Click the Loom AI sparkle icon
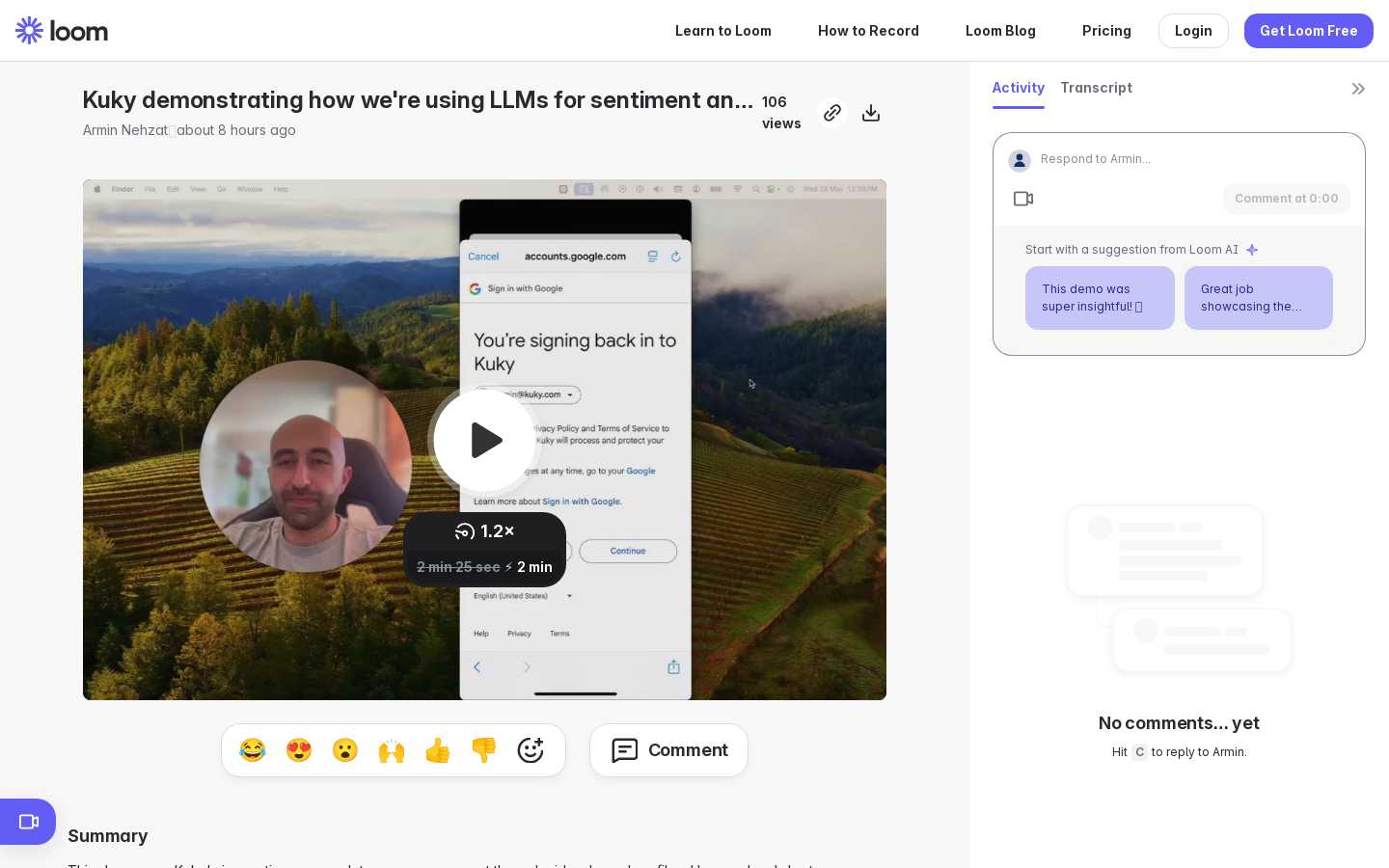Viewport: 1389px width, 868px height. [x=1252, y=250]
